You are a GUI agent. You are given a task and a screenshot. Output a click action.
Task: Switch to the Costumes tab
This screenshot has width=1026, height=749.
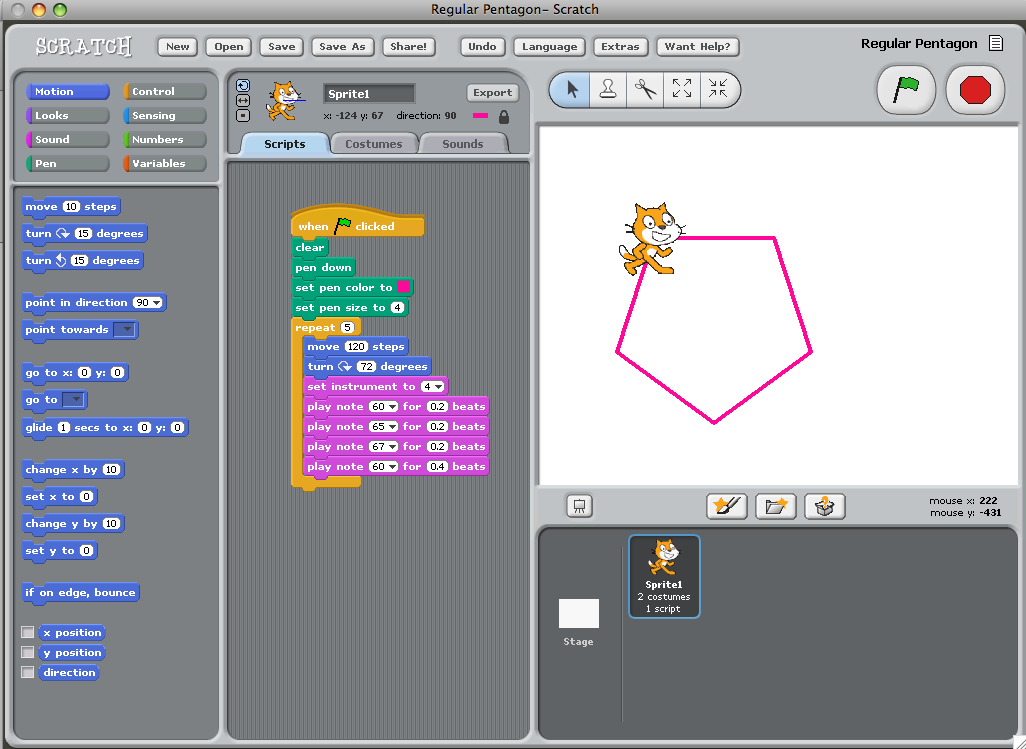[x=373, y=144]
